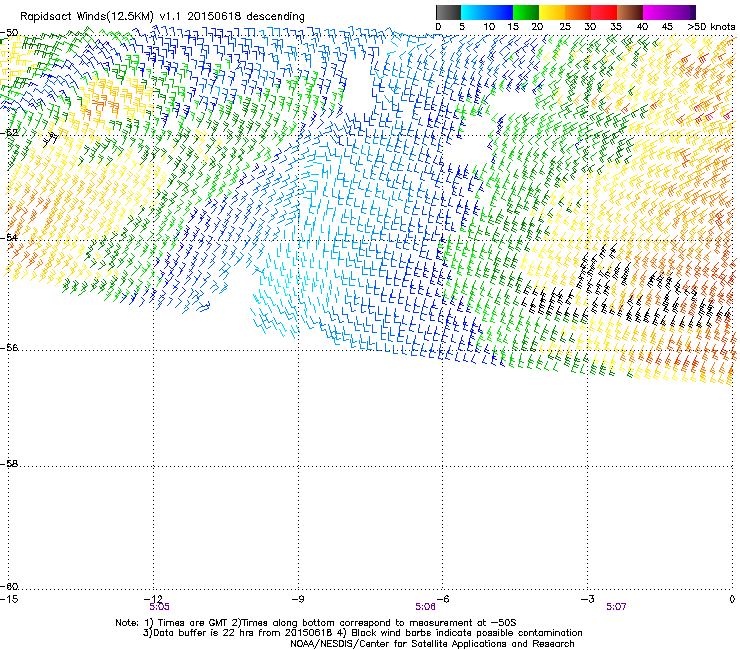Click the yellow 20-25 knots legend swatch
Viewport: 740px width, 650px height.
tap(552, 12)
